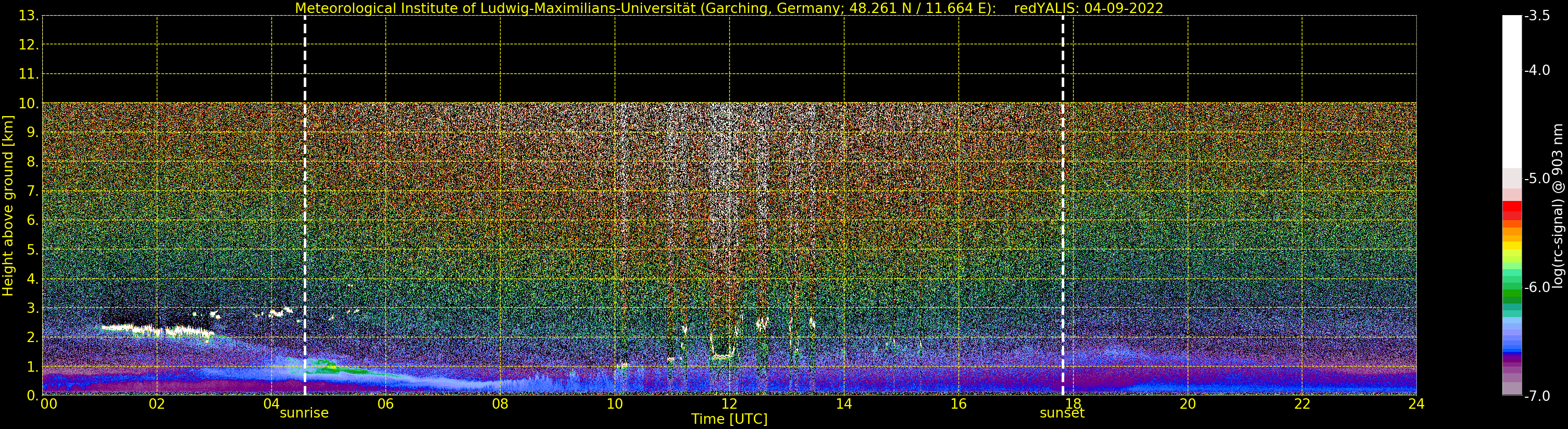Click the '06' time axis tick label
This screenshot has height=429, width=1568.
[x=386, y=404]
